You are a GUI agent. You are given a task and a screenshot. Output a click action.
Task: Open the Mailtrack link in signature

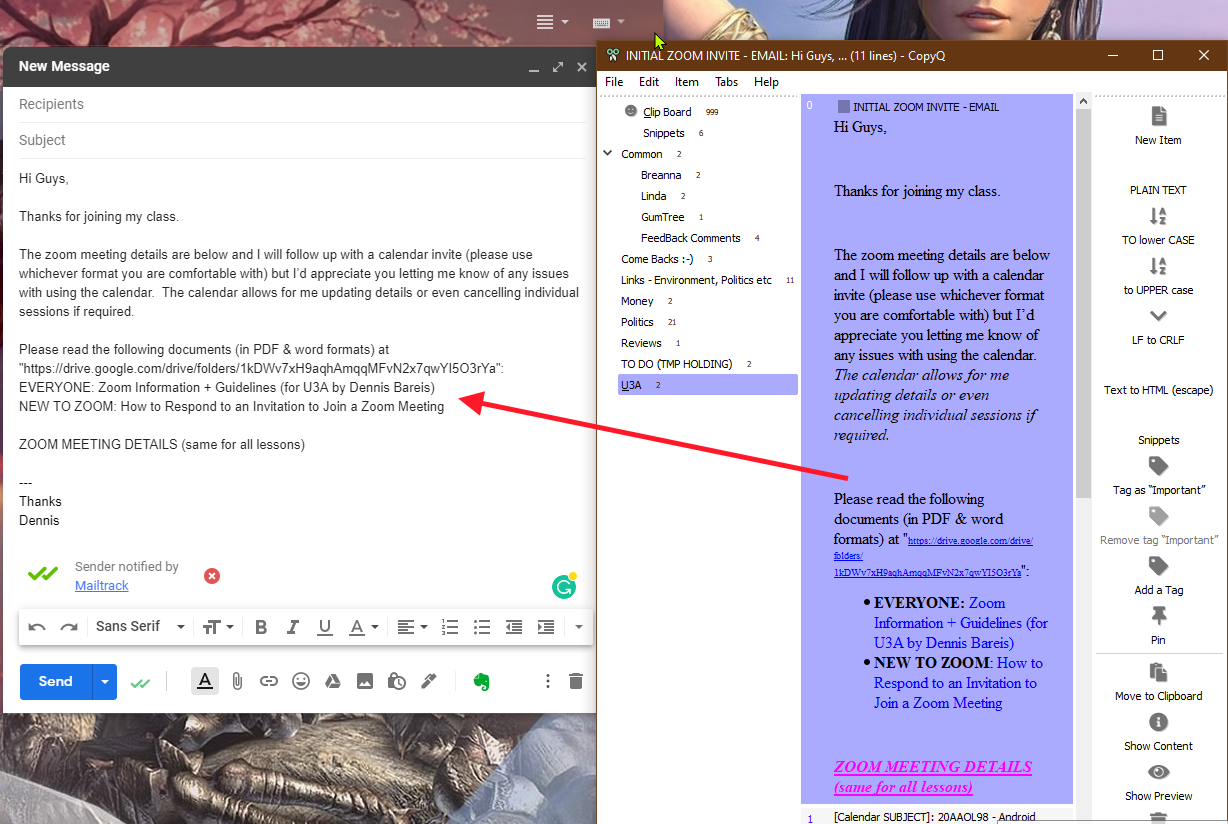tap(102, 586)
